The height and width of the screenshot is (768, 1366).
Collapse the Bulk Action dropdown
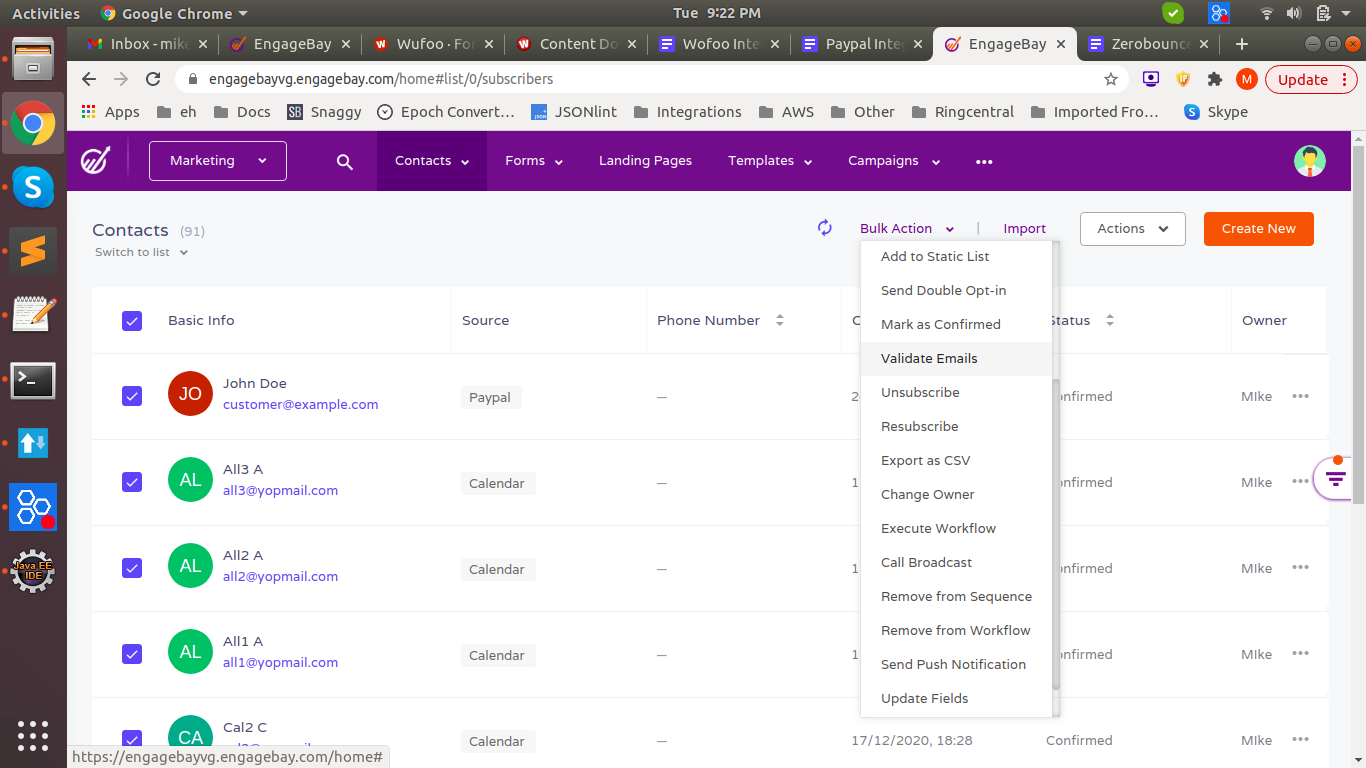point(907,229)
